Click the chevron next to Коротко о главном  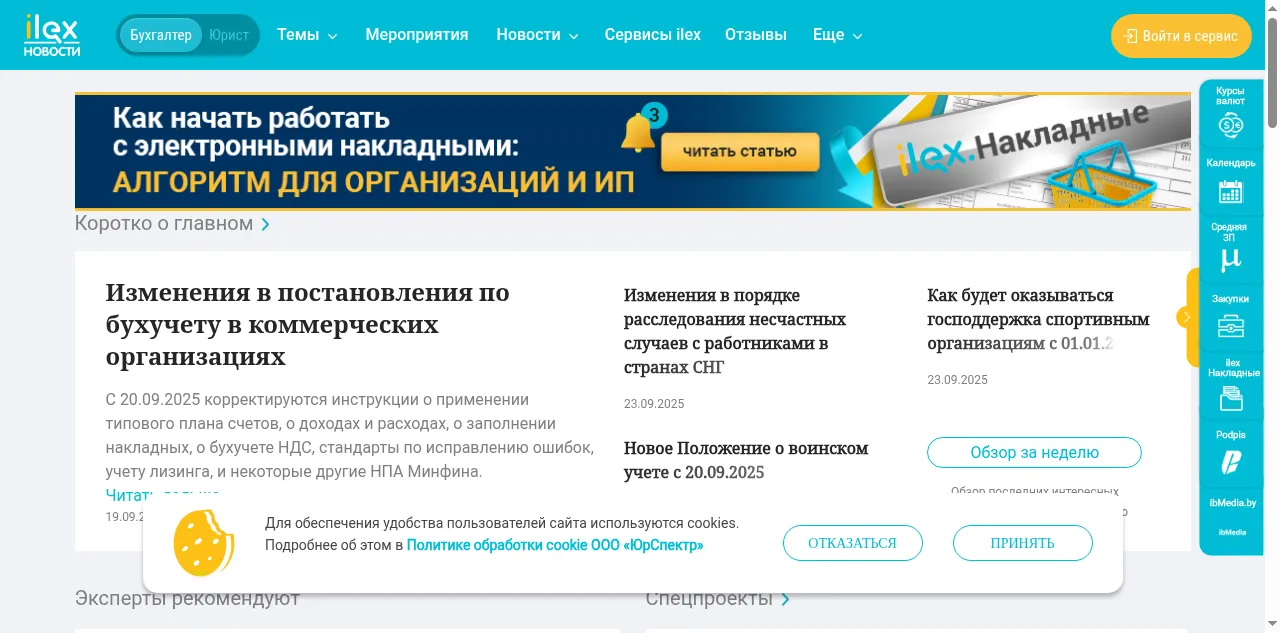(x=265, y=224)
